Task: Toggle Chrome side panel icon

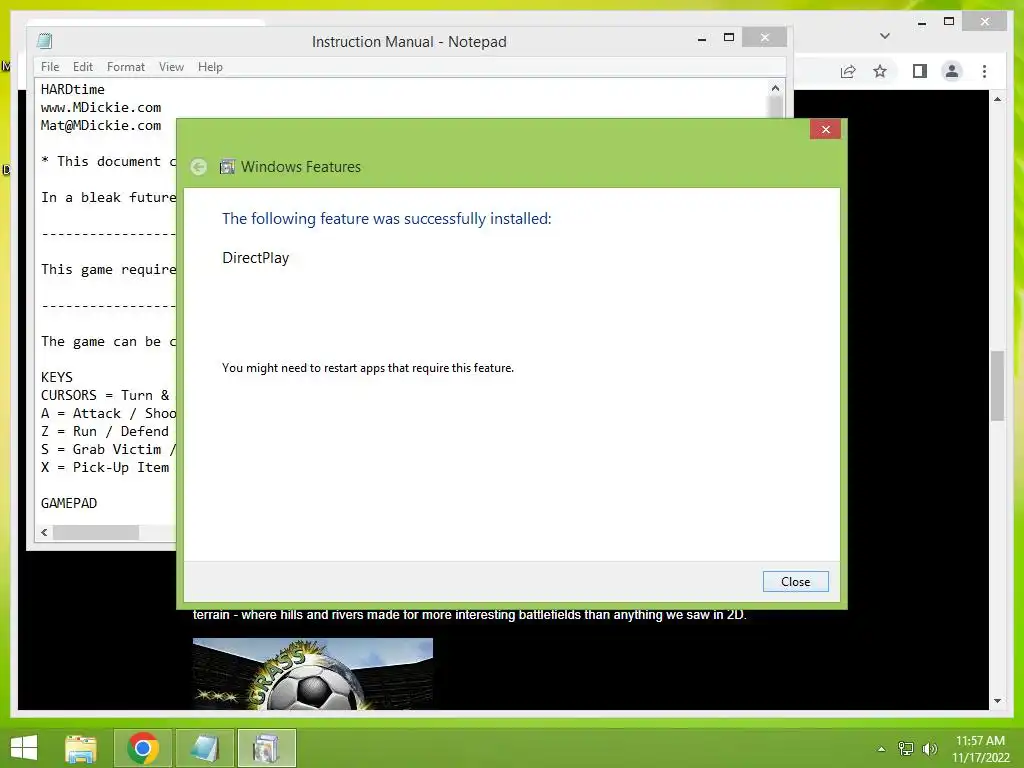Action: (920, 71)
